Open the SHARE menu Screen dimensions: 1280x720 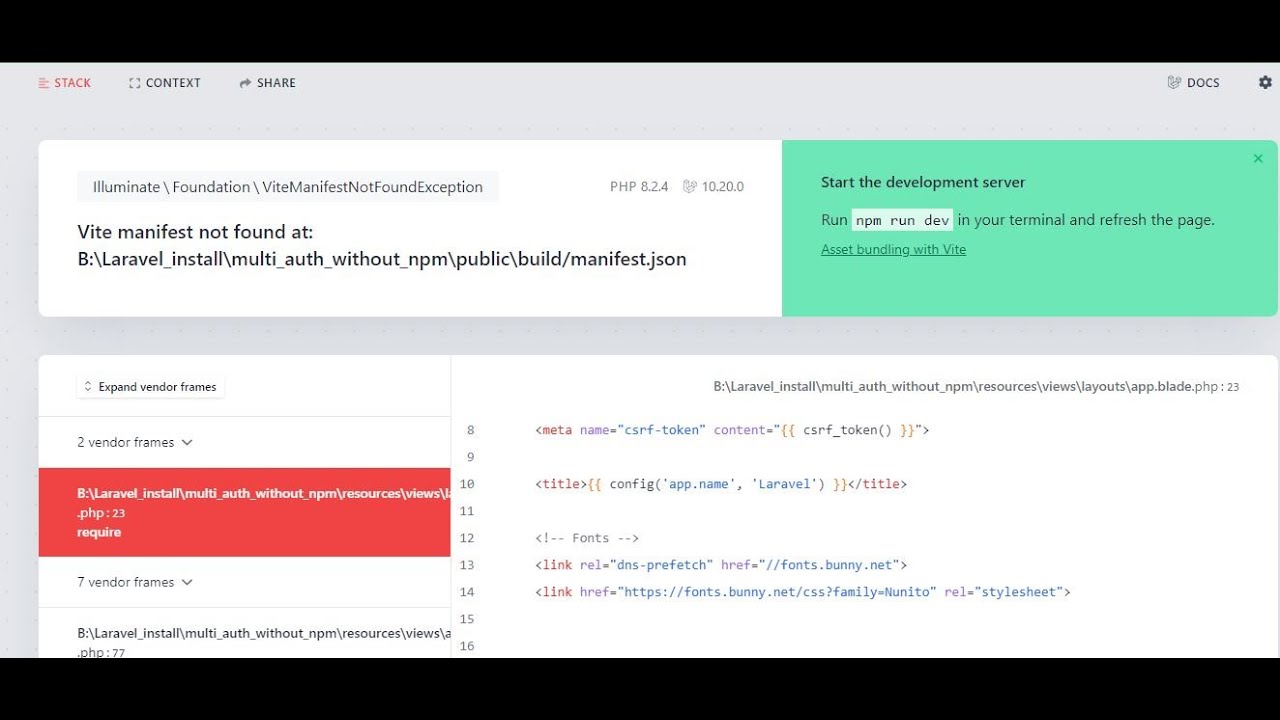(267, 83)
